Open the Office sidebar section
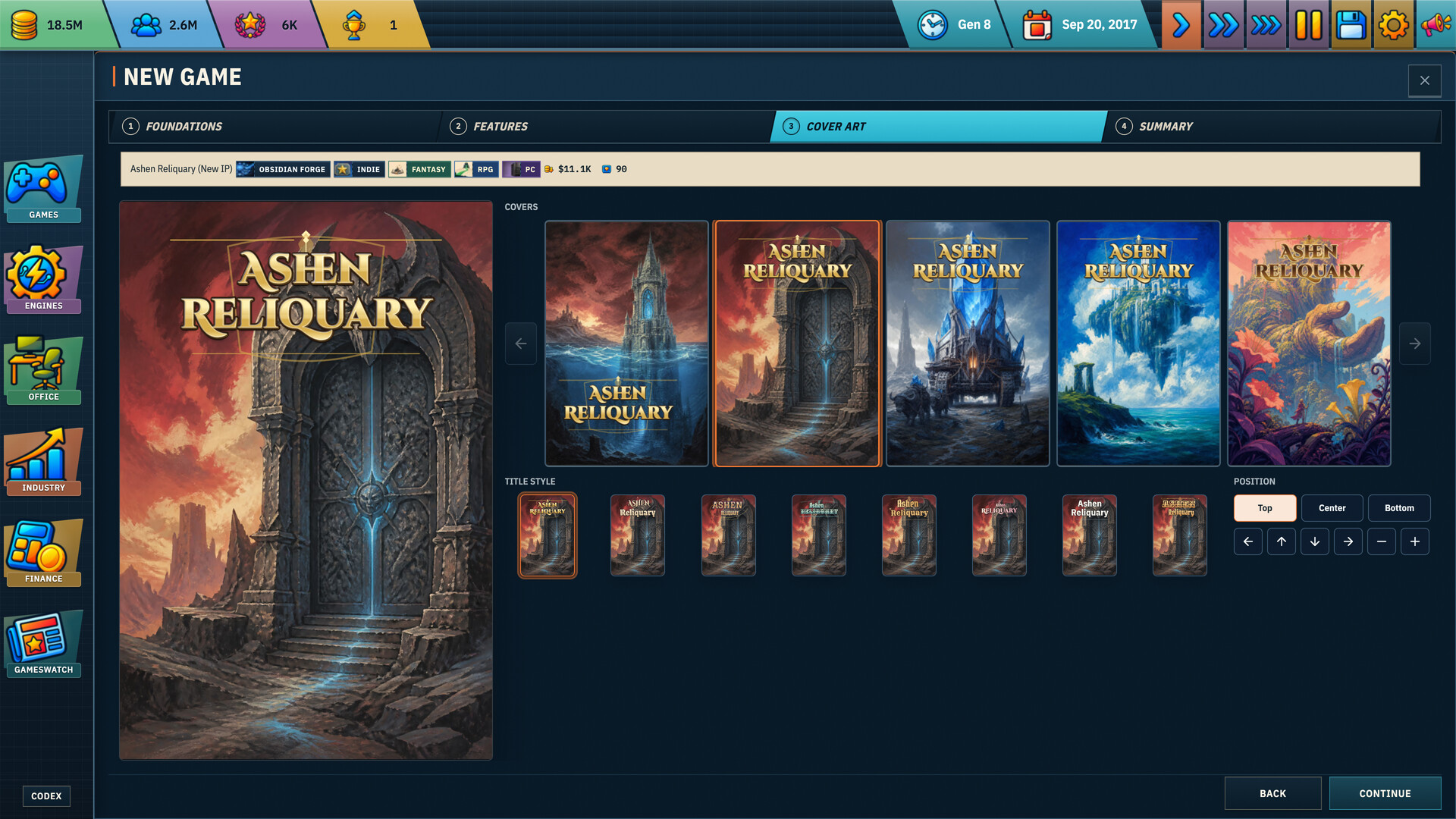 coord(43,371)
